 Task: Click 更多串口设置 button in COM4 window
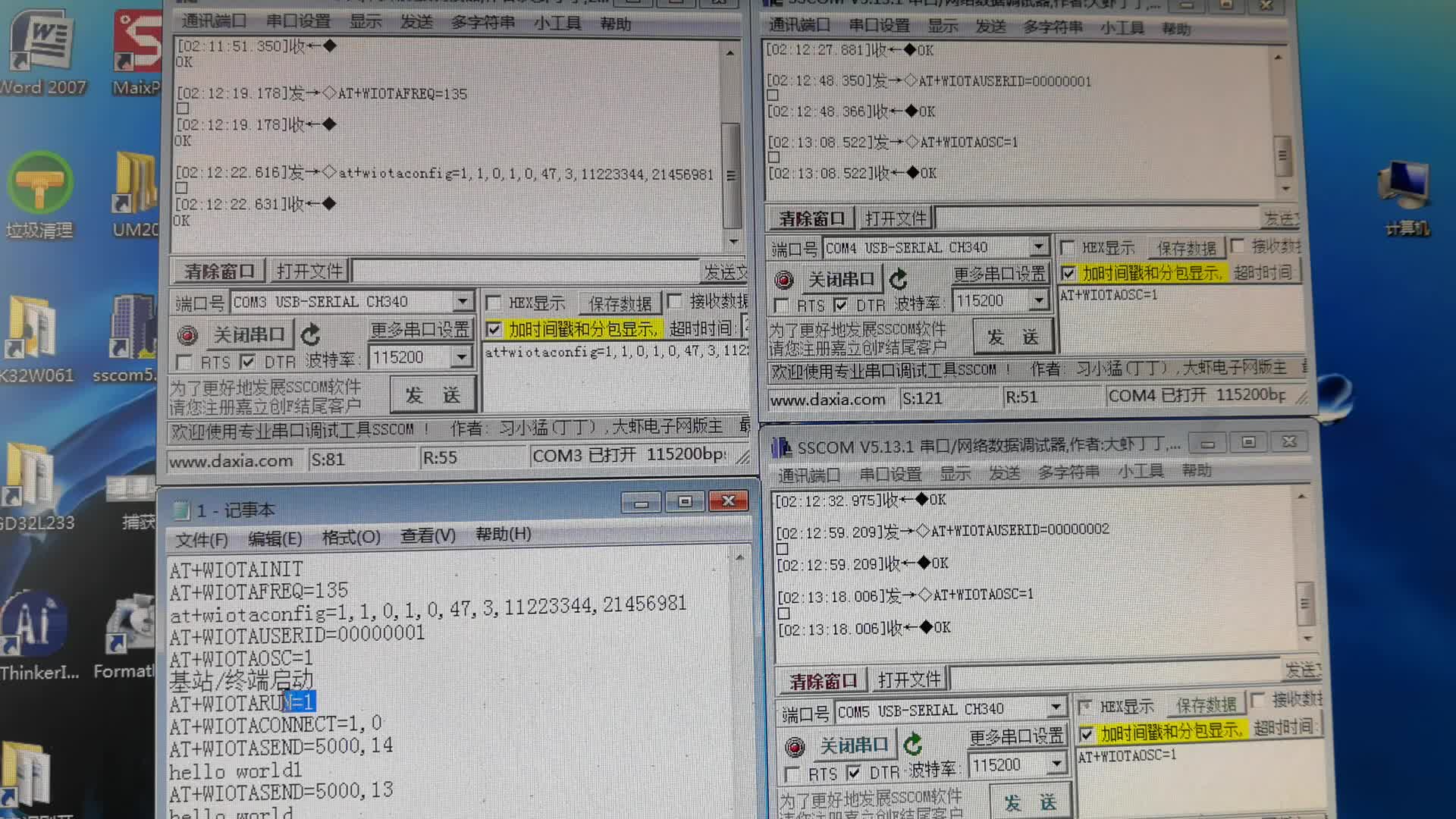[x=999, y=274]
